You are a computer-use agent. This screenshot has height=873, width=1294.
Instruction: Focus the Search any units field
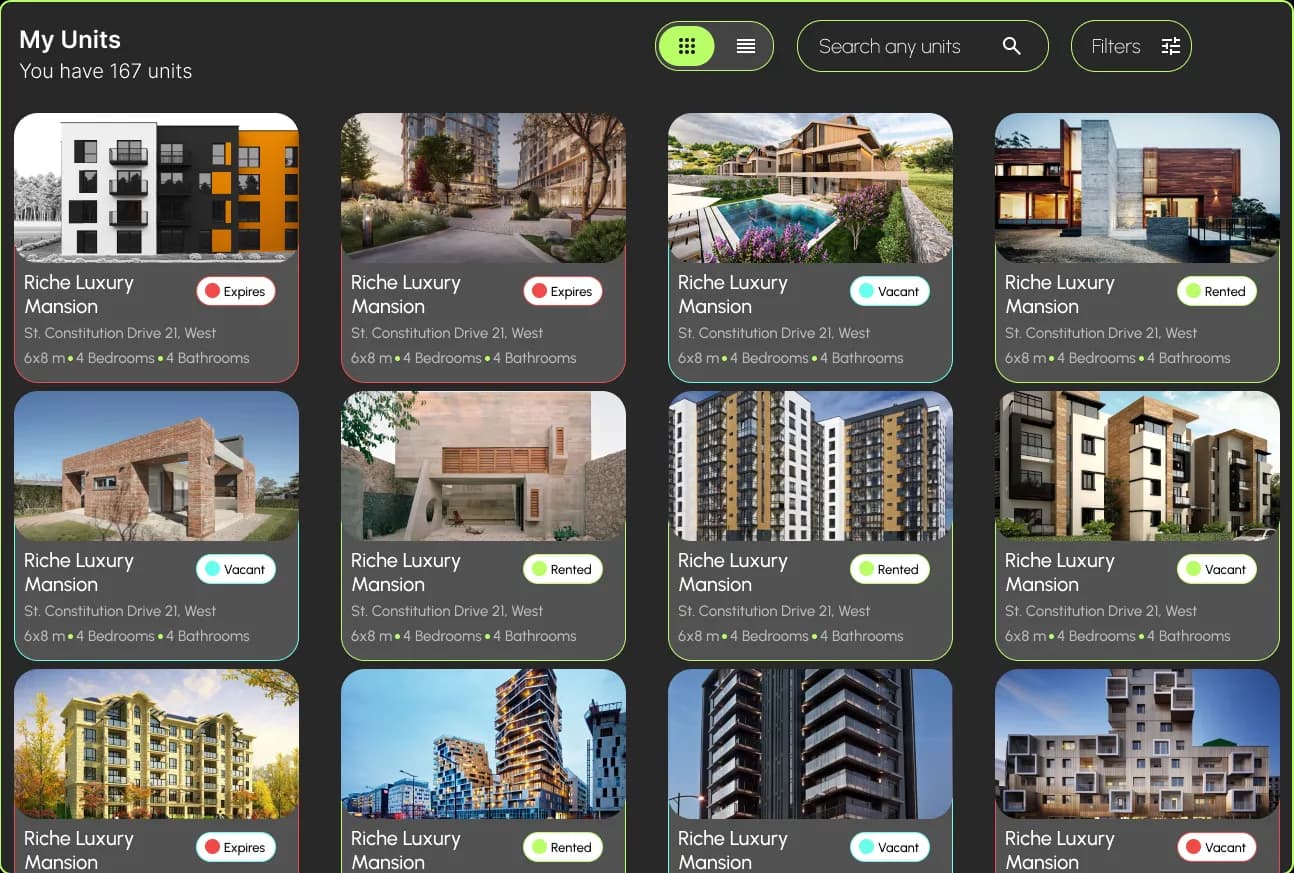click(x=922, y=46)
